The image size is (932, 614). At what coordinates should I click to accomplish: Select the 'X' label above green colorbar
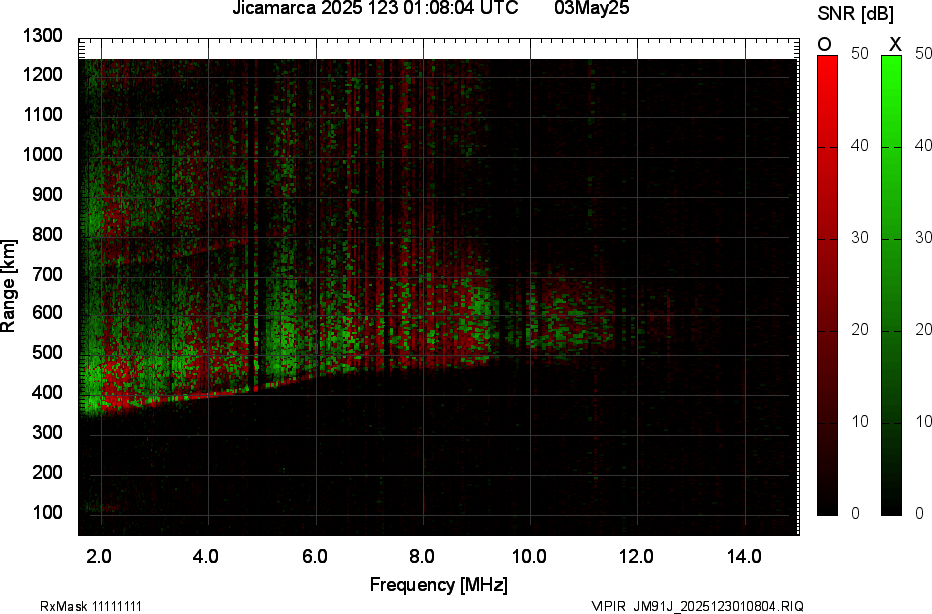895,44
